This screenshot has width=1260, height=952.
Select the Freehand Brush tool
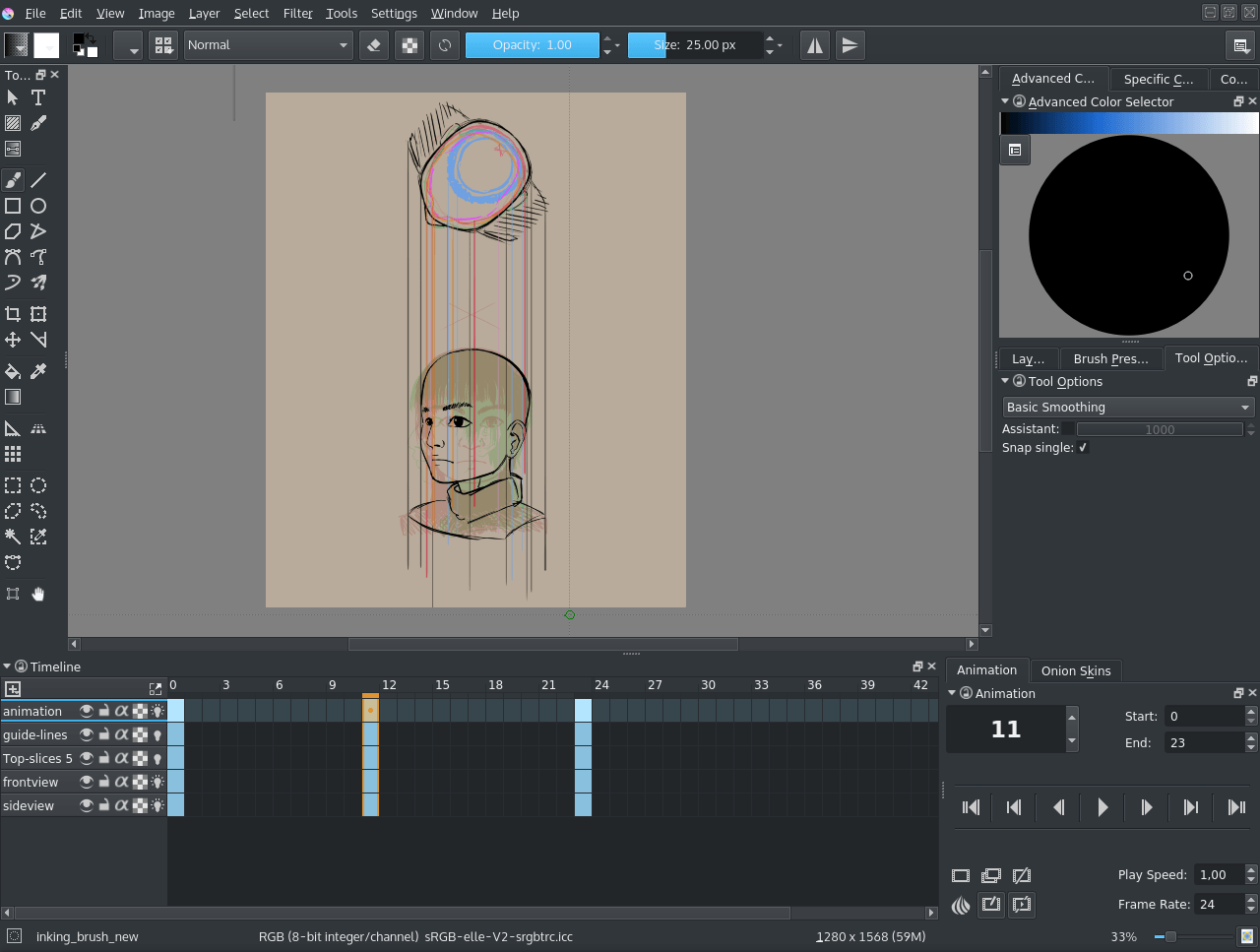pyautogui.click(x=13, y=179)
